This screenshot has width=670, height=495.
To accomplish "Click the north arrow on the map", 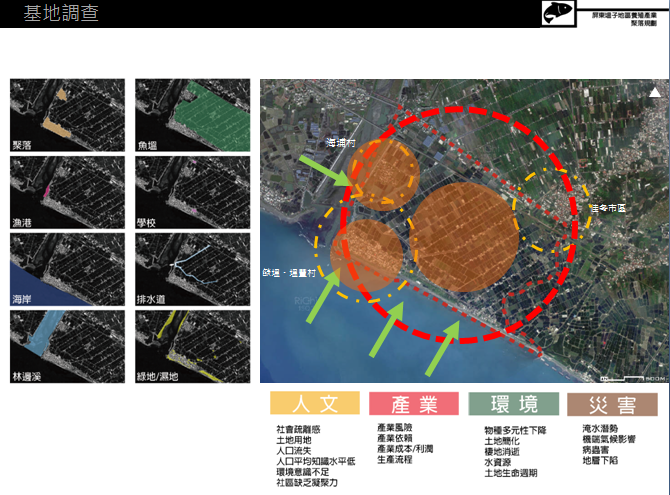I will (x=653, y=92).
